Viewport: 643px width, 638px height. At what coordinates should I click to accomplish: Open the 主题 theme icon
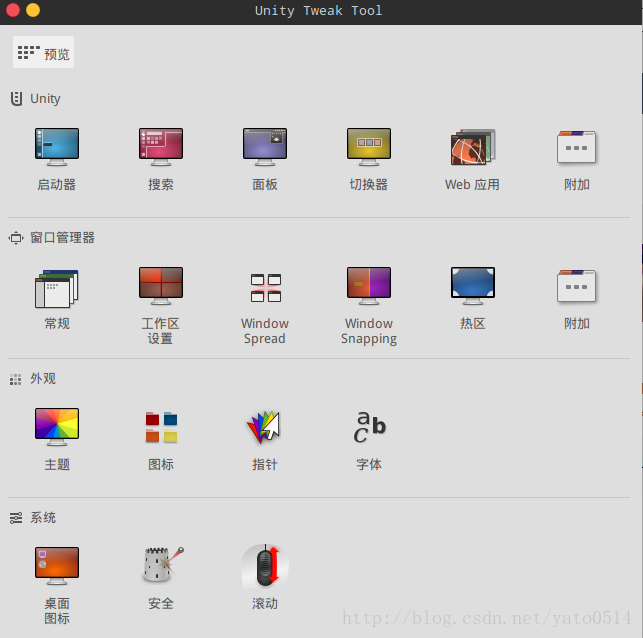point(57,427)
